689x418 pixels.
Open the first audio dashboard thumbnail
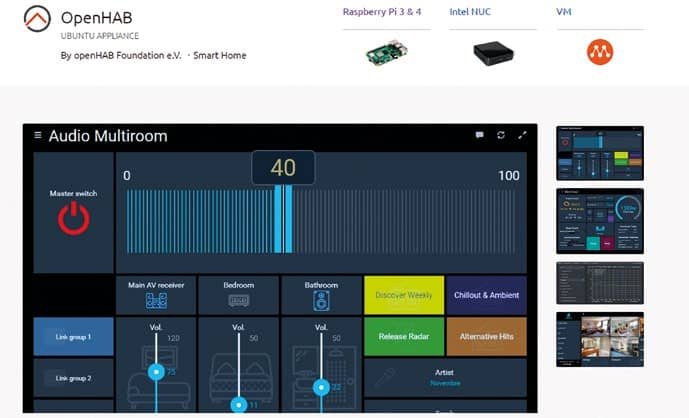point(600,153)
